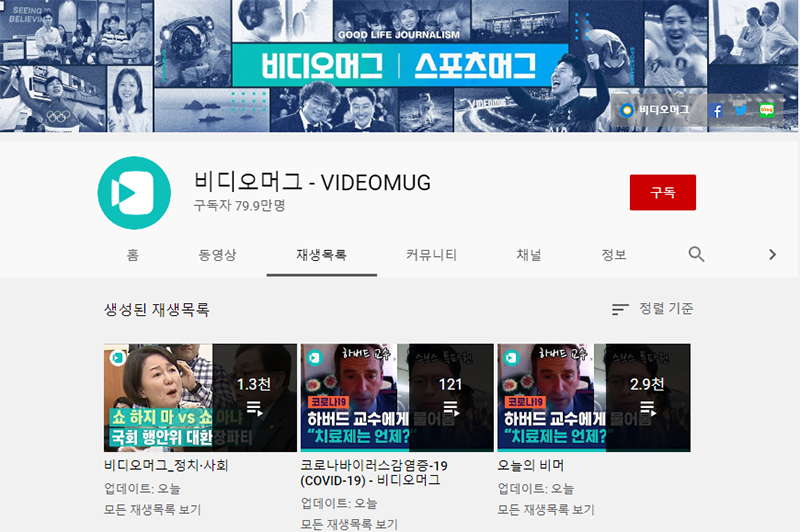Select the 재생목록 tab
Image resolution: width=800 pixels, height=532 pixels.
(321, 255)
